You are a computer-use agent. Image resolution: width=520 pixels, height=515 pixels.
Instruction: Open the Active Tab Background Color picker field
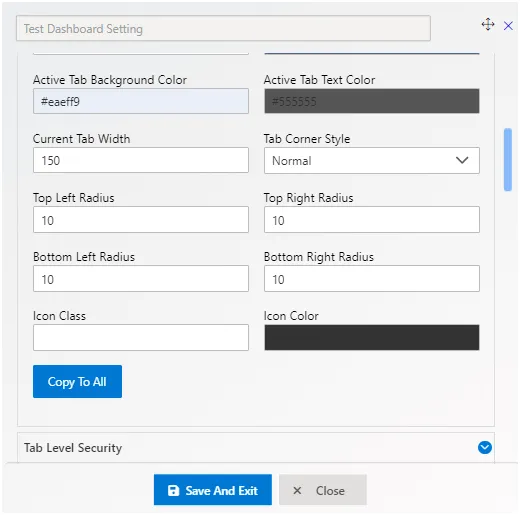coord(141,101)
